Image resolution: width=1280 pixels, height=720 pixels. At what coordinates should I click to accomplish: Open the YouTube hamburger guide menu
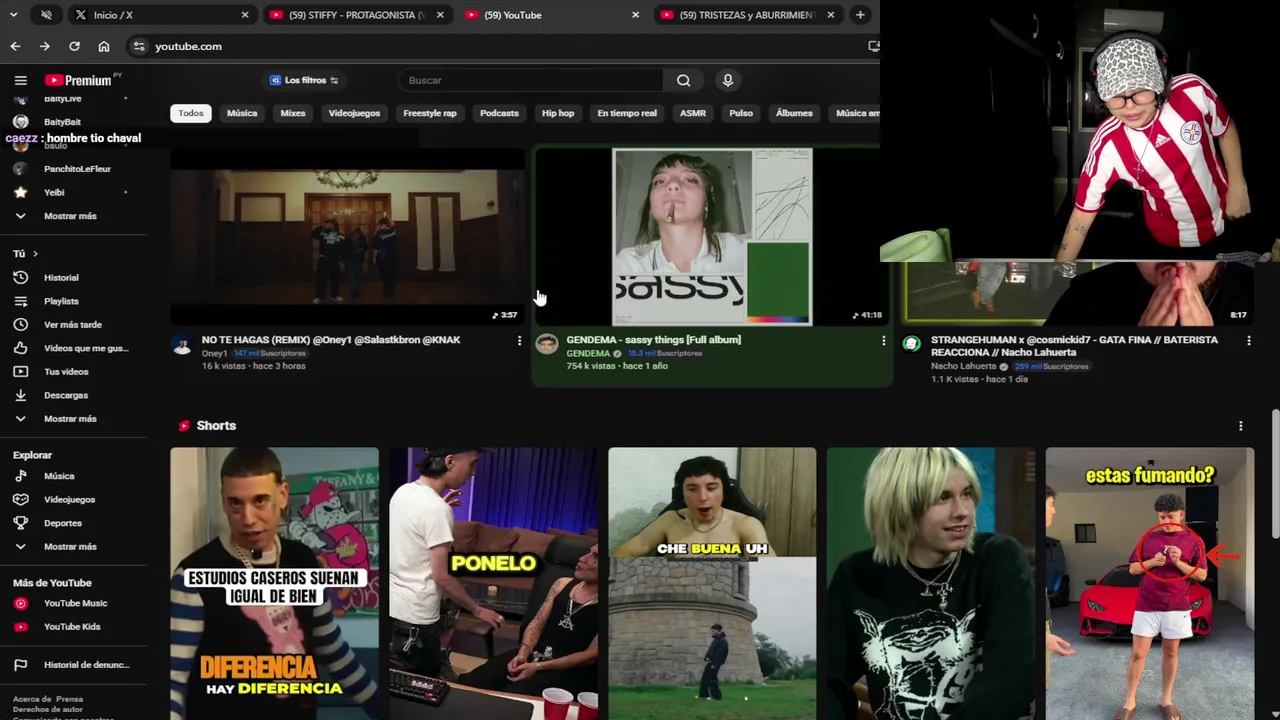20,80
